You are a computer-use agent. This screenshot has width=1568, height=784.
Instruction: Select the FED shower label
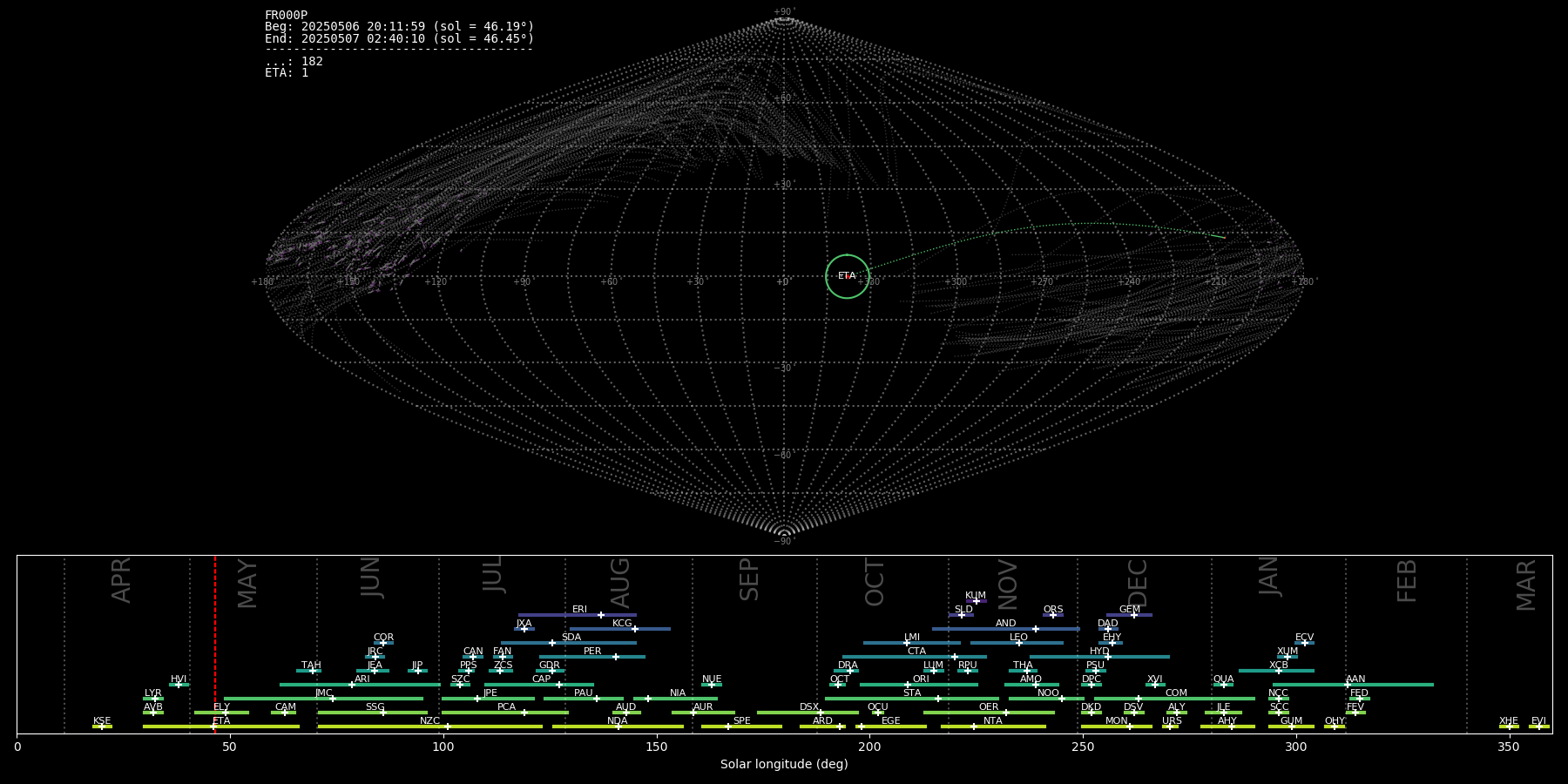pos(1359,693)
